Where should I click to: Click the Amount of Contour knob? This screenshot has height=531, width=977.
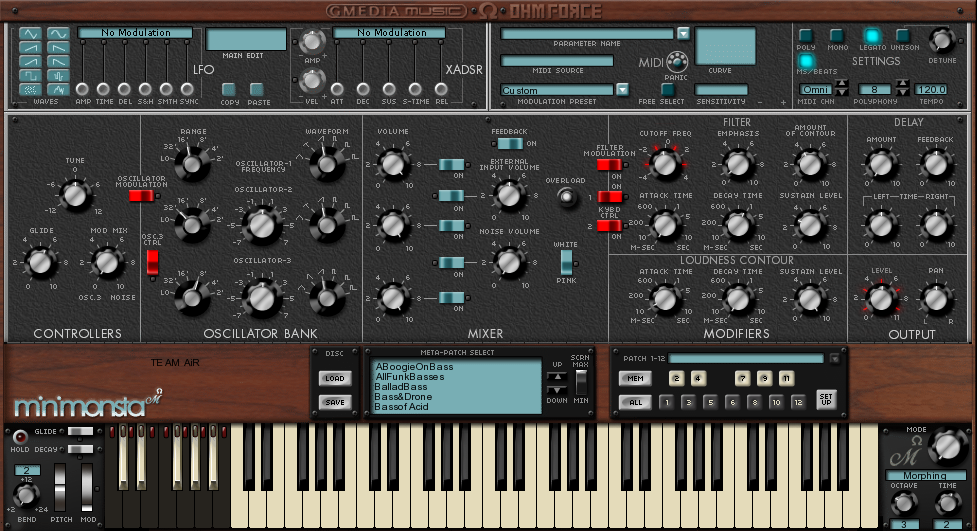click(810, 164)
